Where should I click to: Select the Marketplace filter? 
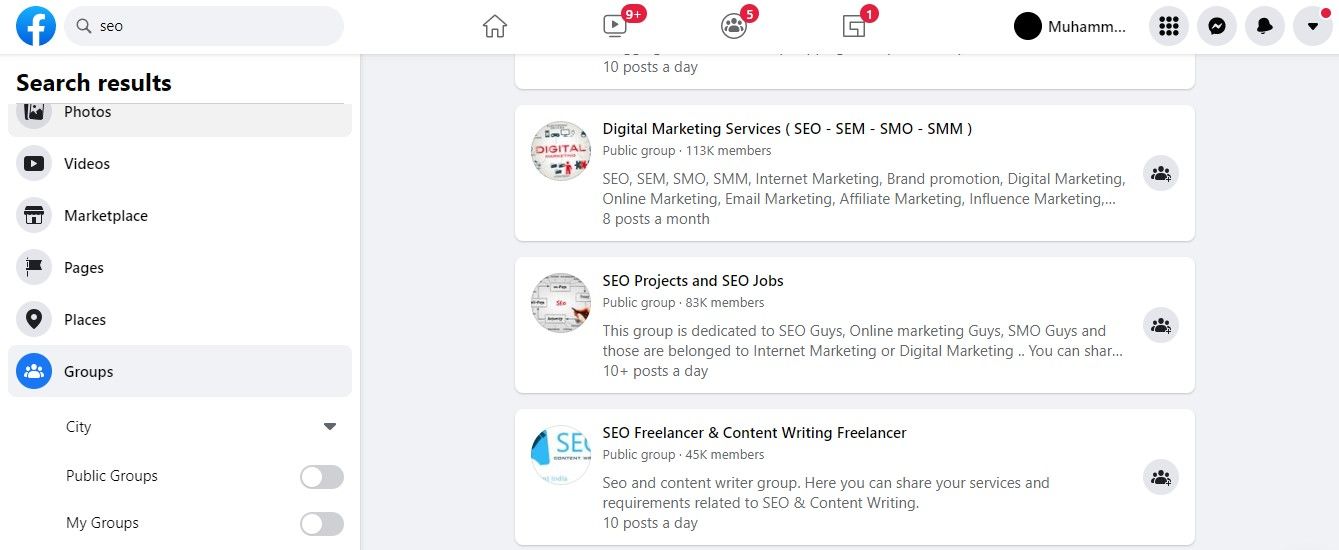180,215
